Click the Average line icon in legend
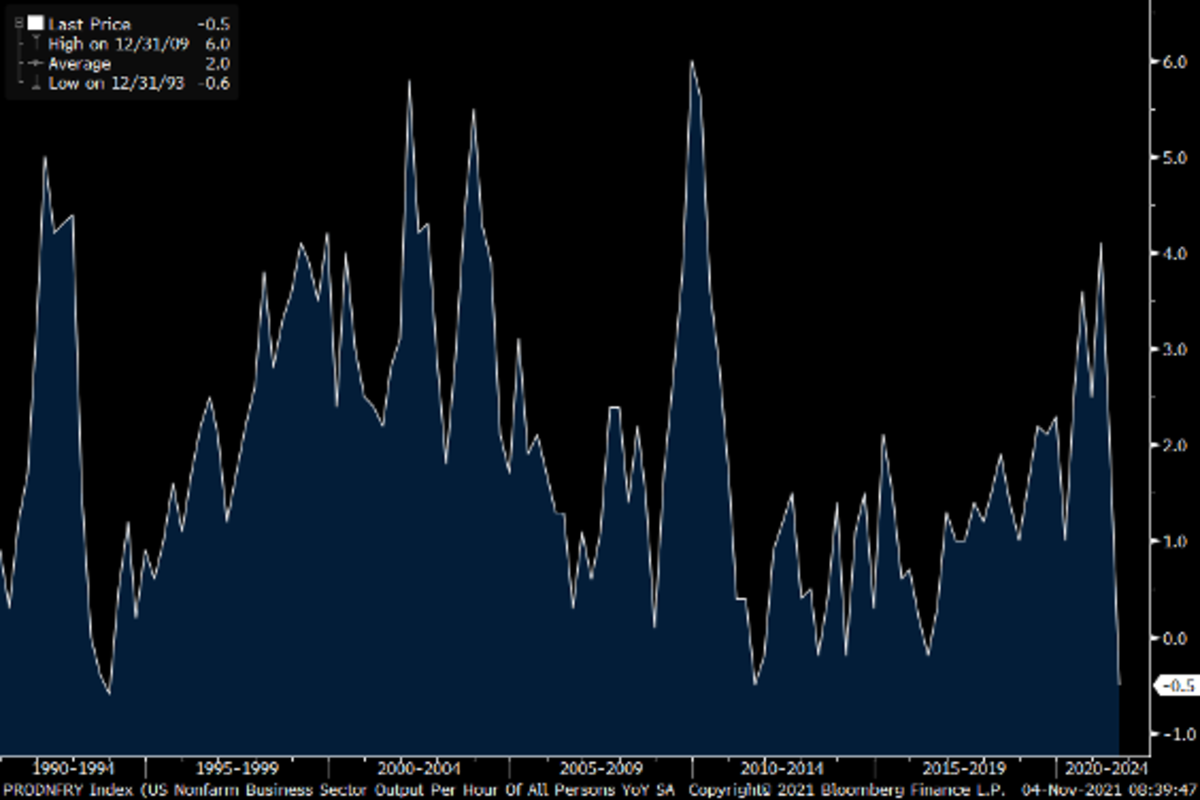 pos(36,64)
